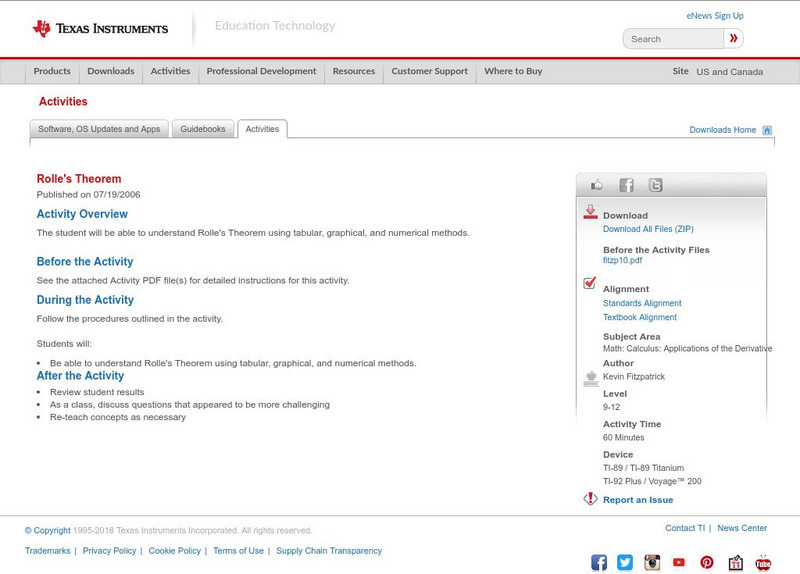Open the Terms of Use link
Screen dimensions: 800x574
[238, 551]
